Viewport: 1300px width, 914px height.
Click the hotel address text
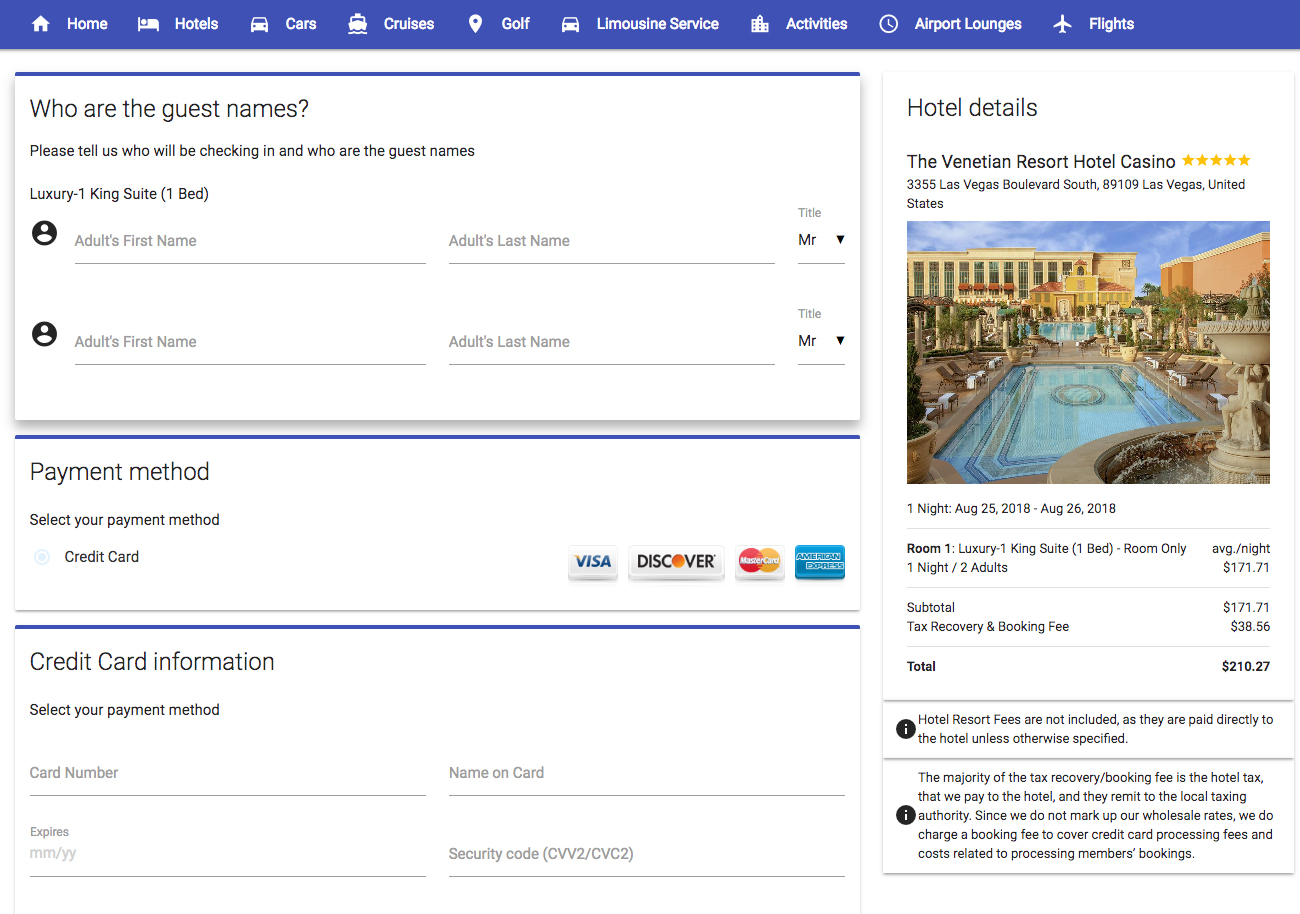point(1076,194)
